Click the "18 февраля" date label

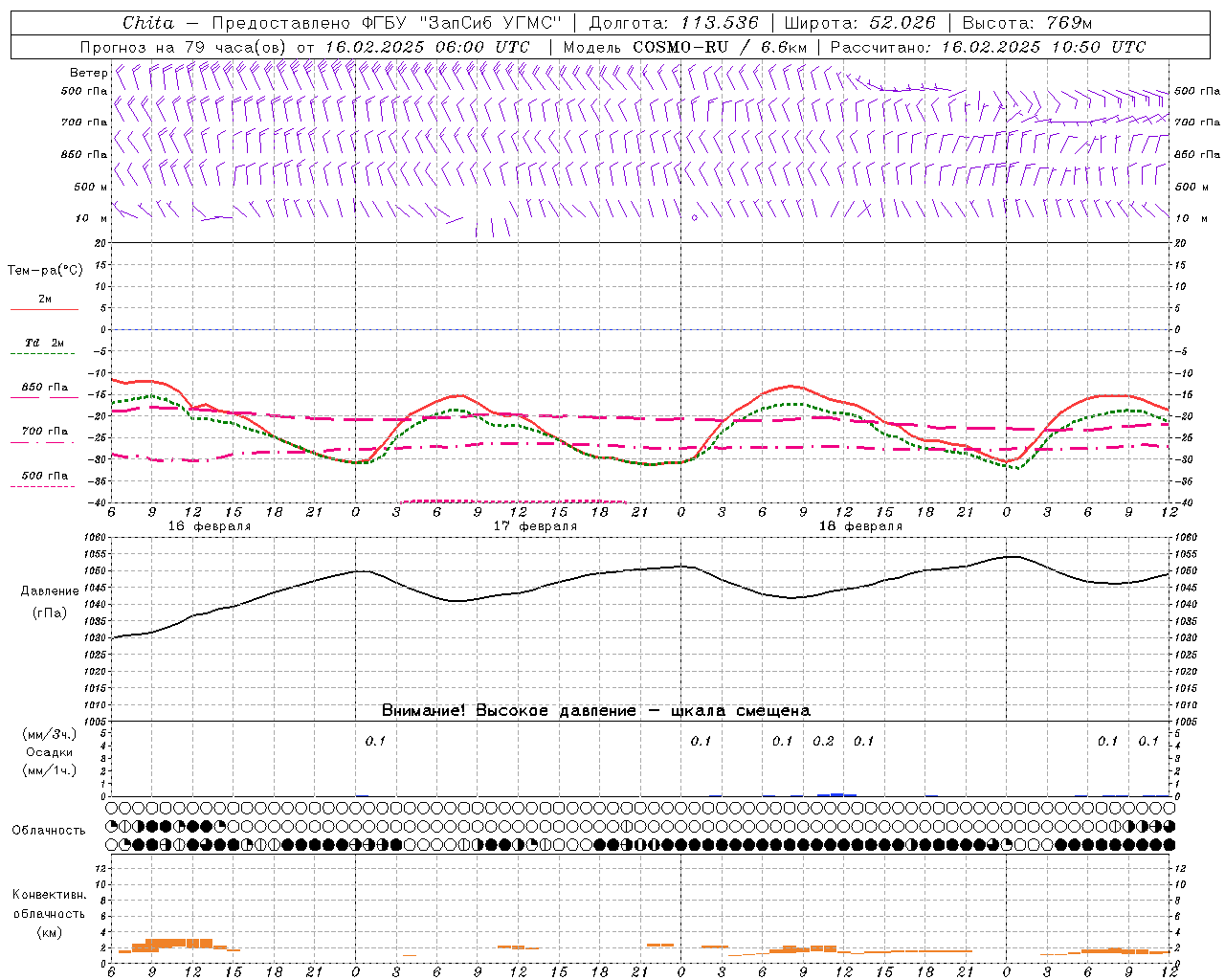860,526
